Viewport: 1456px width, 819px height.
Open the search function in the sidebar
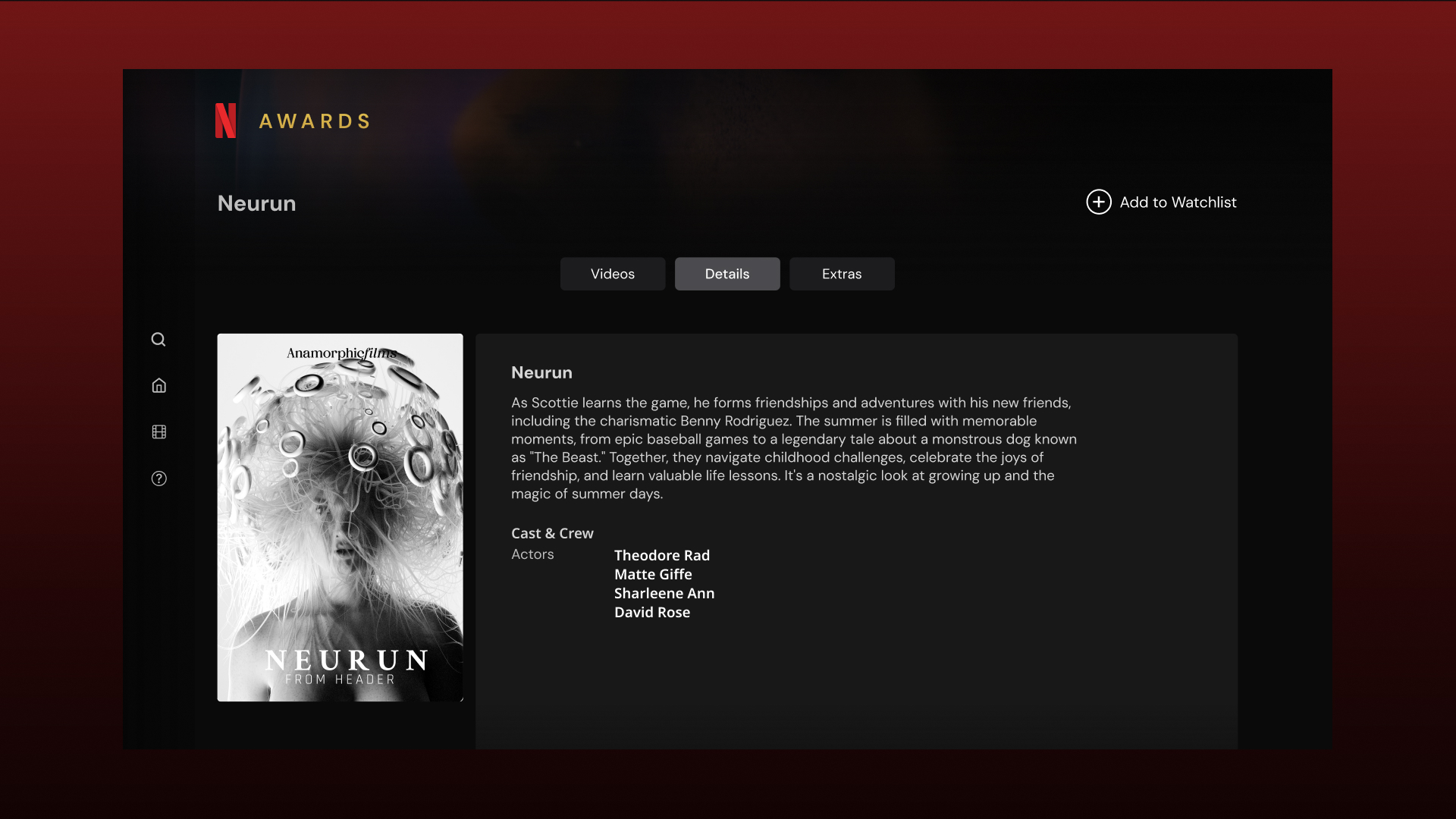pyautogui.click(x=158, y=339)
